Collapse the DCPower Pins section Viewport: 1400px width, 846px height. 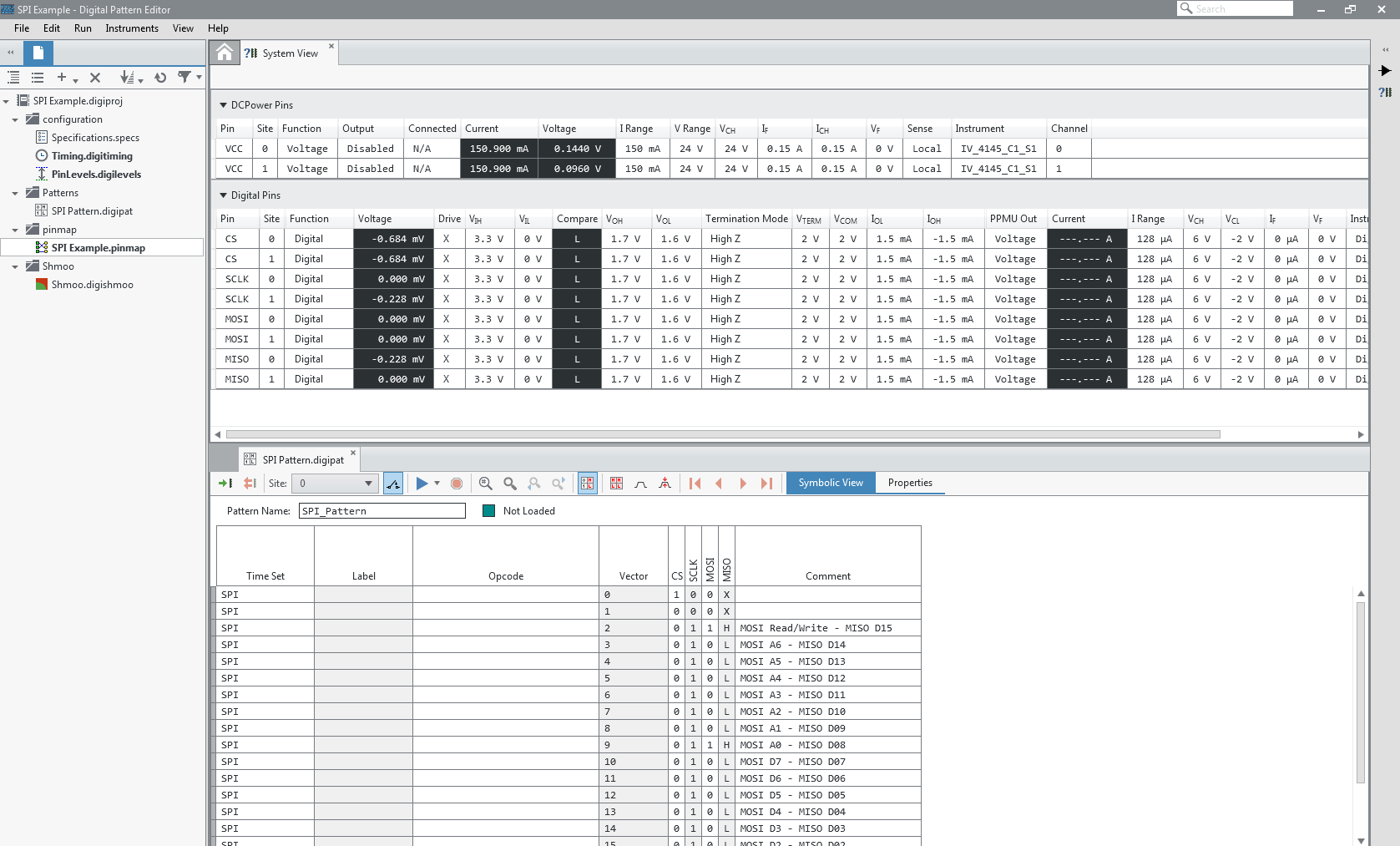pyautogui.click(x=223, y=105)
